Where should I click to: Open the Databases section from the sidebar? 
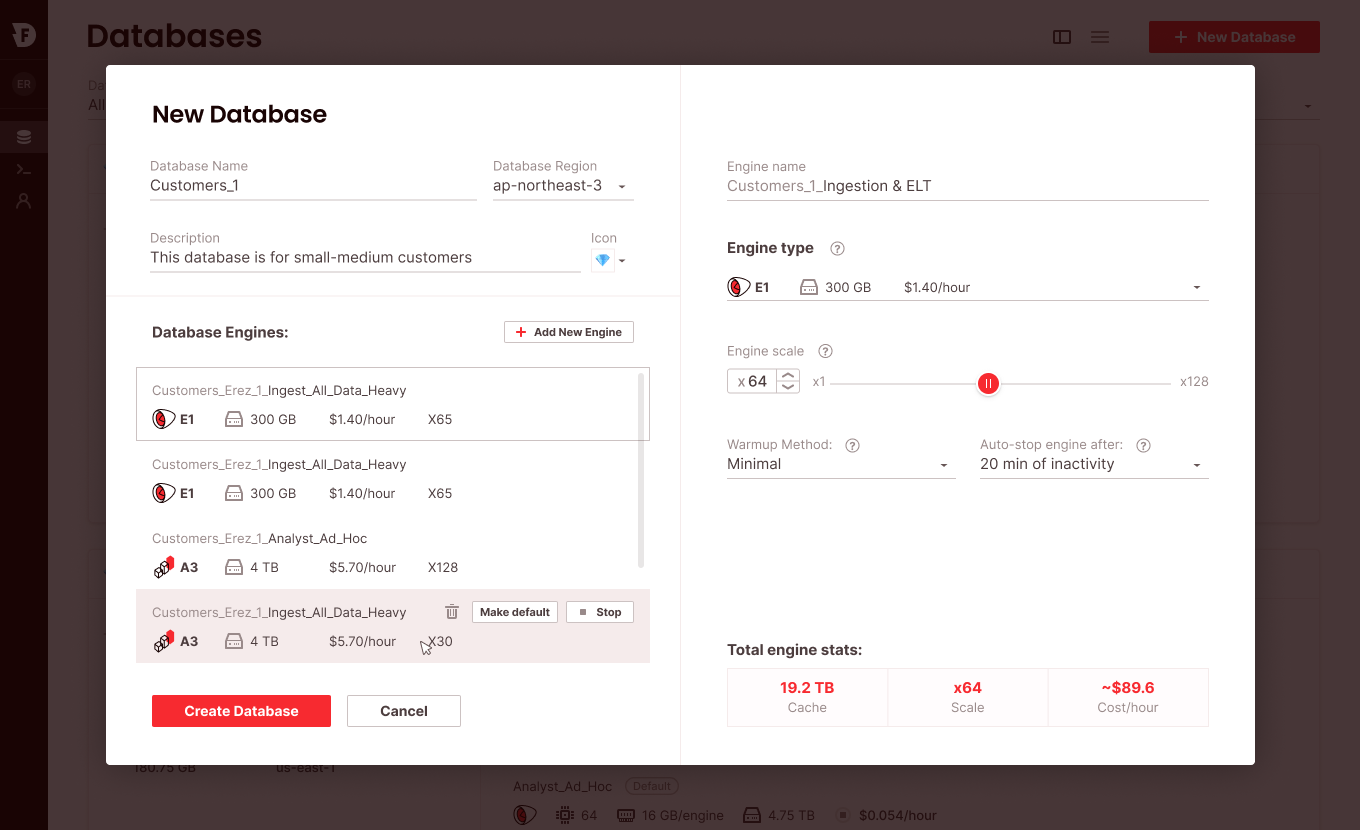tap(23, 135)
